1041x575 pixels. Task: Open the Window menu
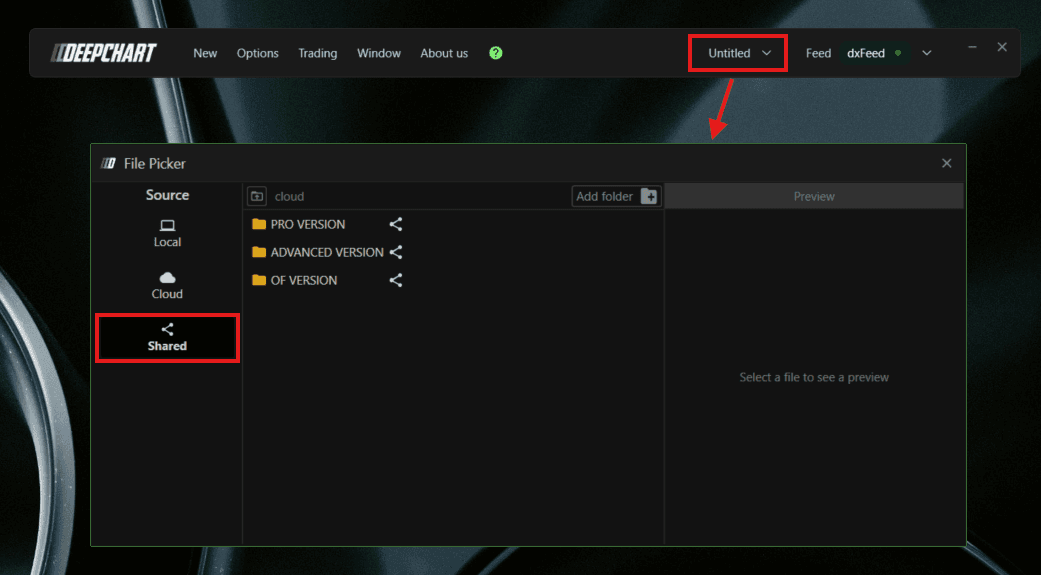(x=379, y=53)
